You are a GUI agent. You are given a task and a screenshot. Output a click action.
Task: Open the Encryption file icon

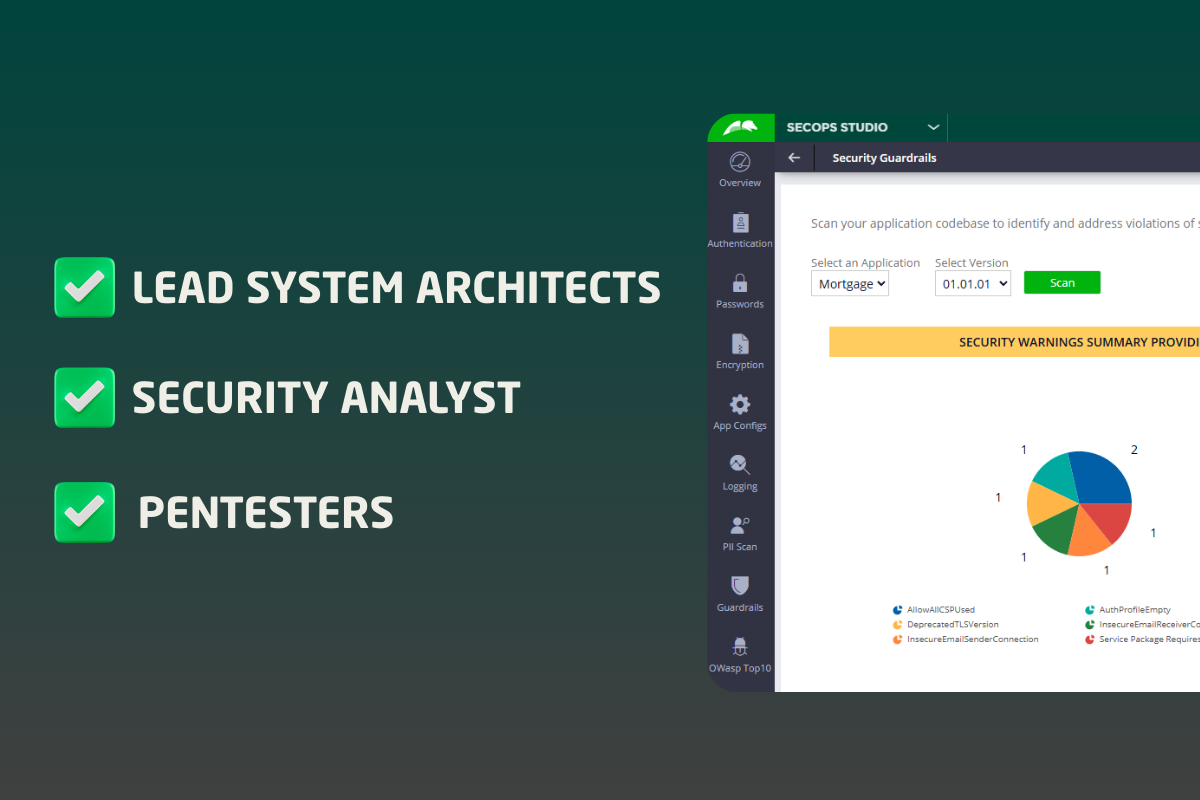[740, 344]
